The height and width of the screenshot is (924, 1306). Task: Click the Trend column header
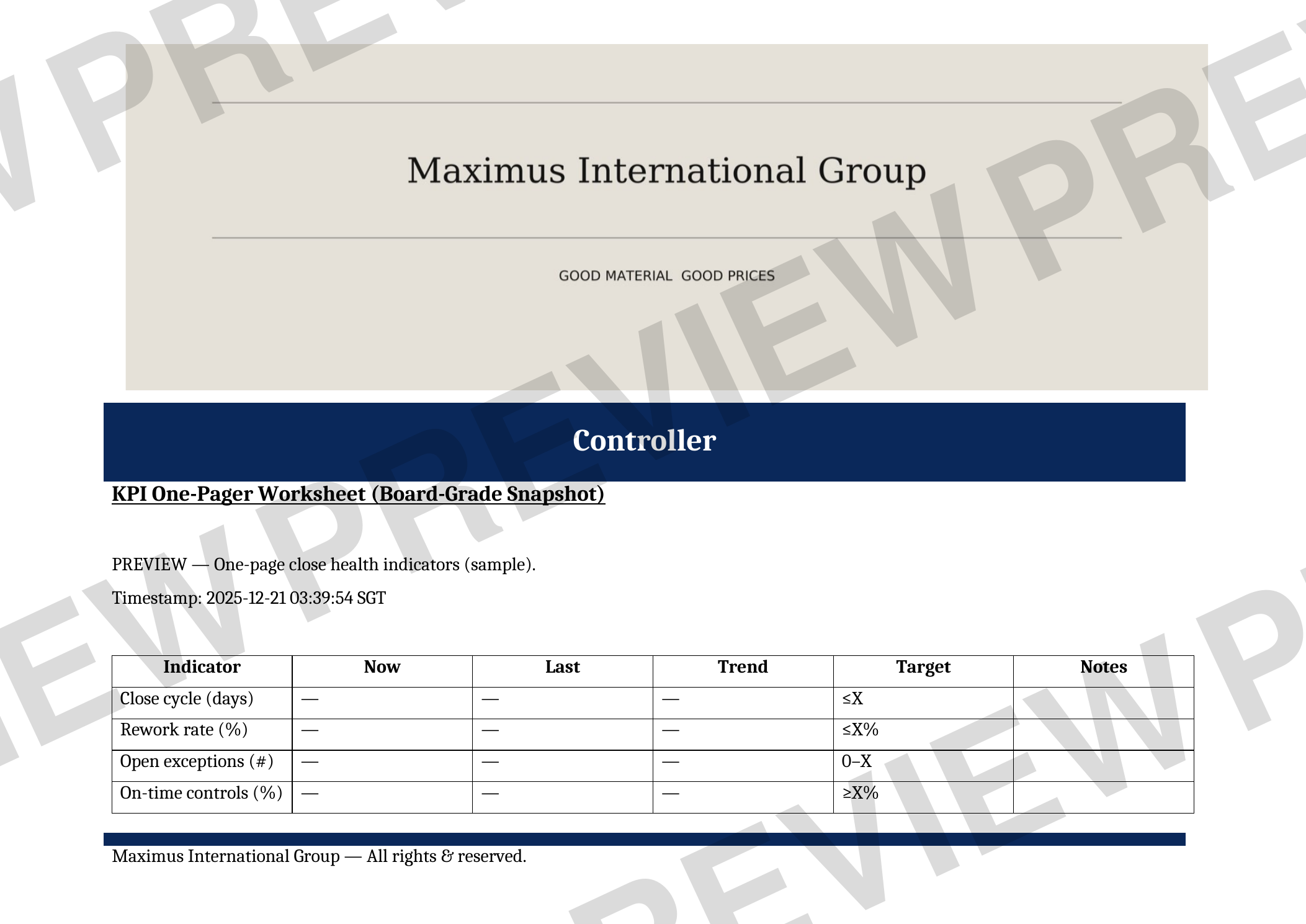742,666
